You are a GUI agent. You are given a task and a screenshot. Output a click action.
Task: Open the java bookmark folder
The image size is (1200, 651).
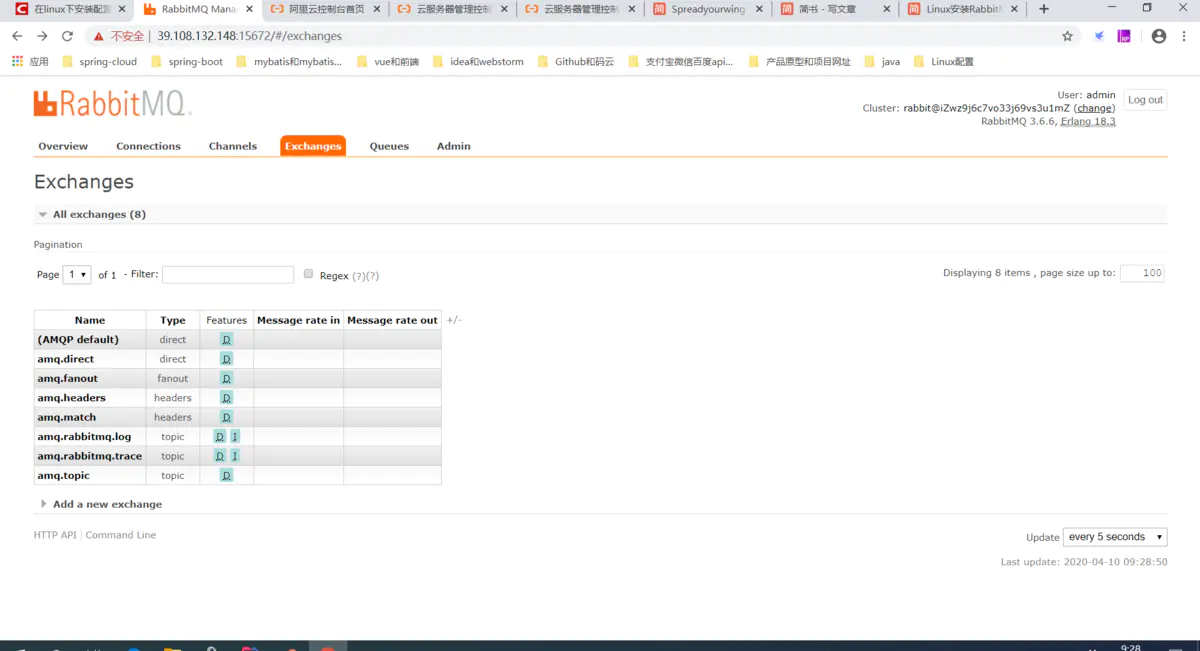tap(882, 61)
